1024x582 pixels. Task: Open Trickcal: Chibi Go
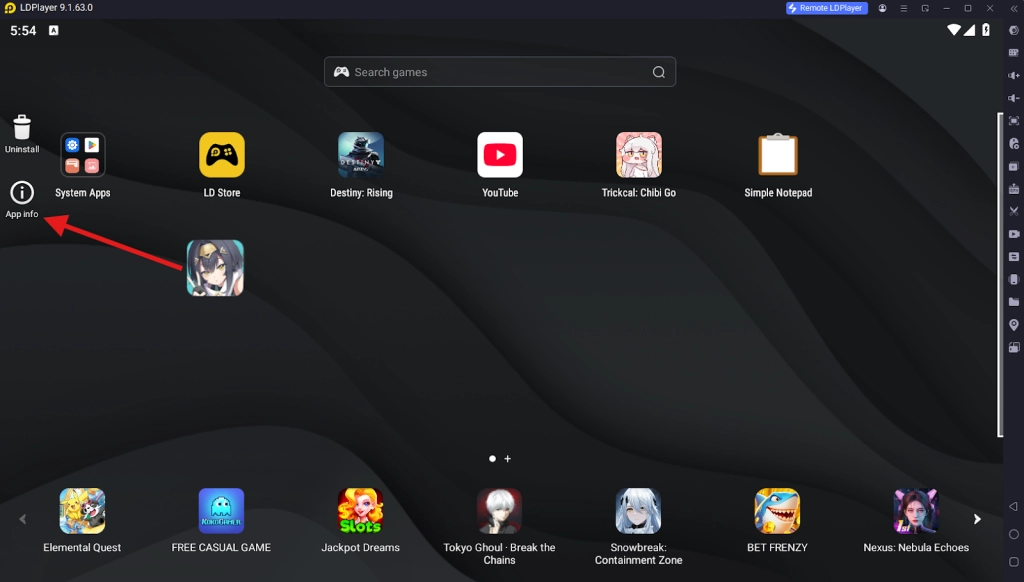[x=638, y=155]
